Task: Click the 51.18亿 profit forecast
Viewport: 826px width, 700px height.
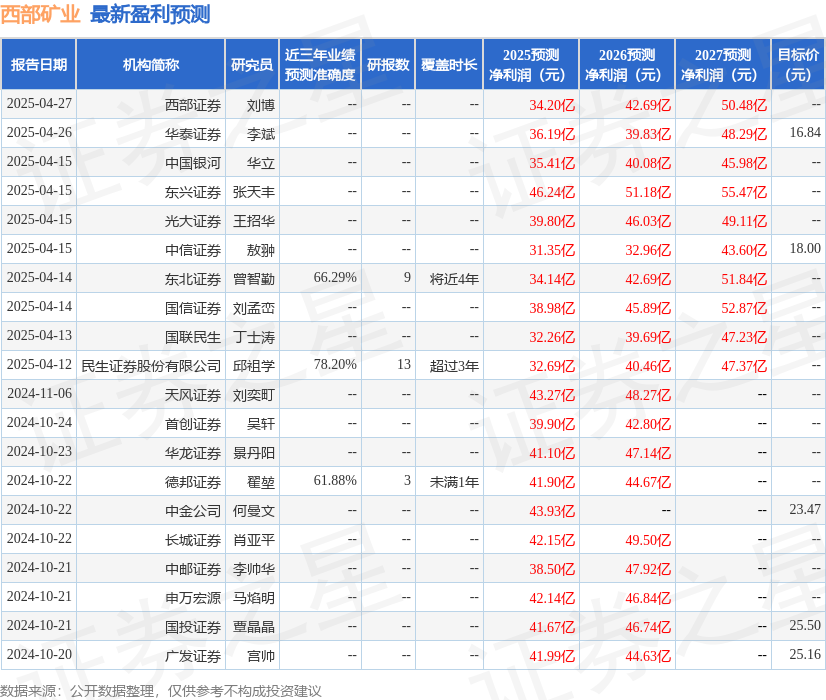Action: pos(648,192)
